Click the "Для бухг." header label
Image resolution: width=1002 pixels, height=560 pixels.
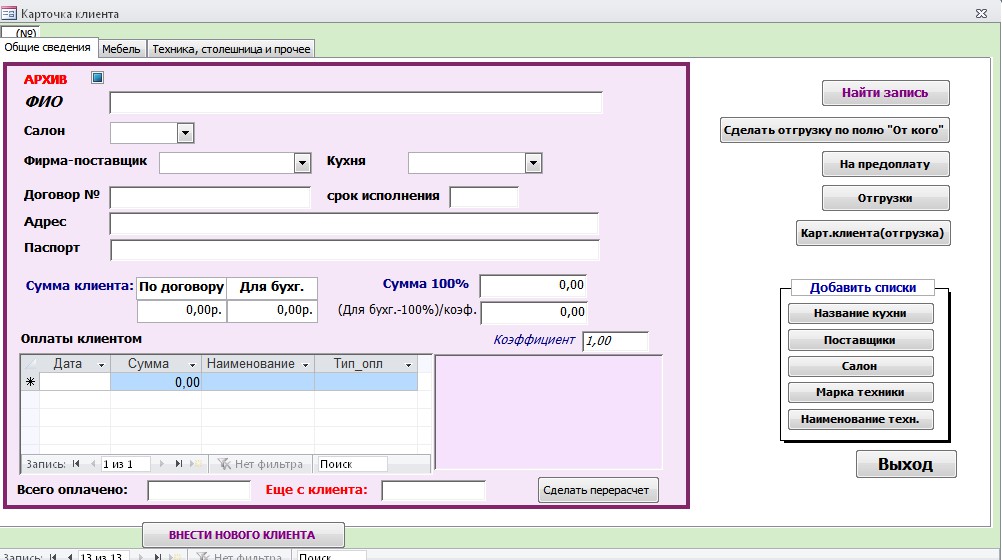coord(272,287)
